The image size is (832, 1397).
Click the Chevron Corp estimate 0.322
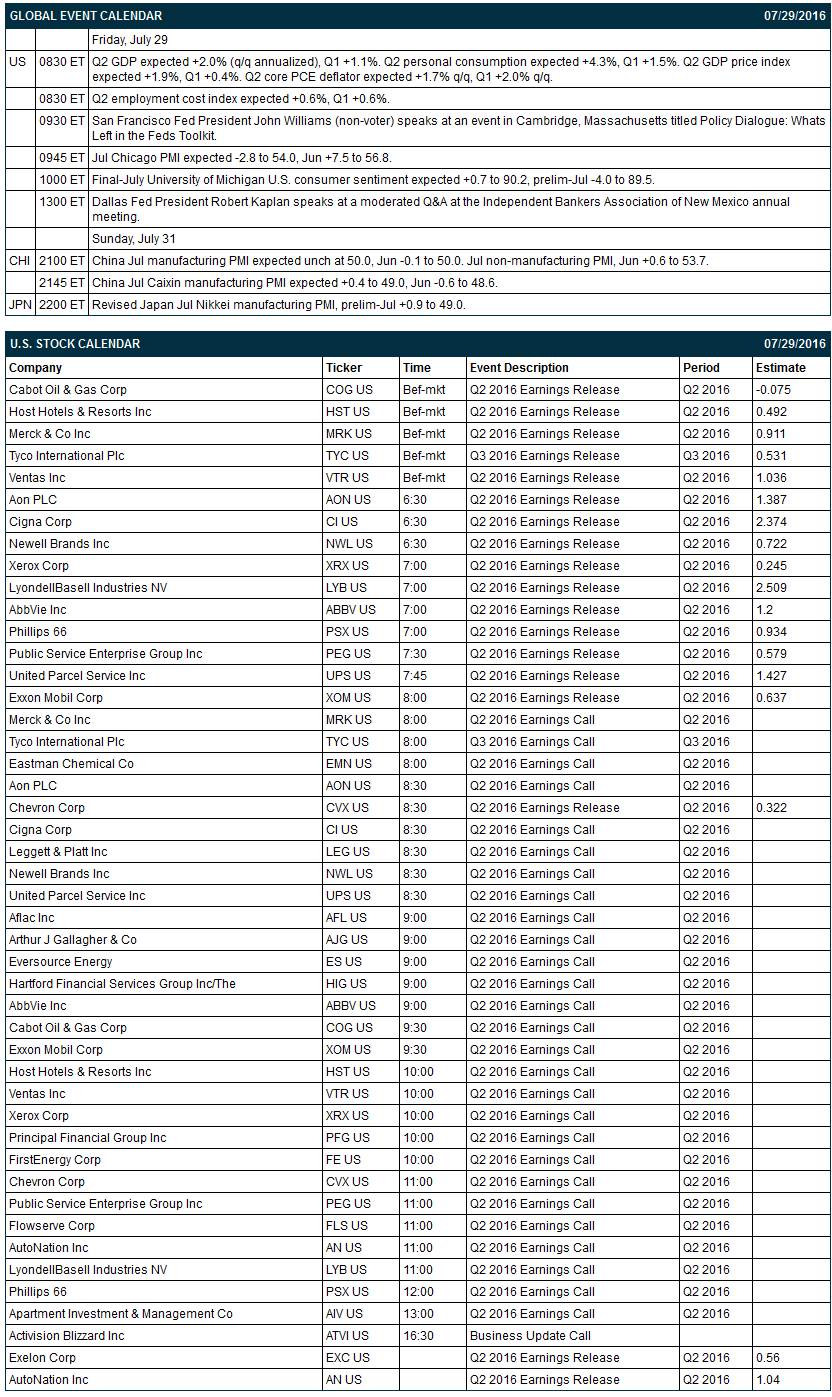coord(771,808)
